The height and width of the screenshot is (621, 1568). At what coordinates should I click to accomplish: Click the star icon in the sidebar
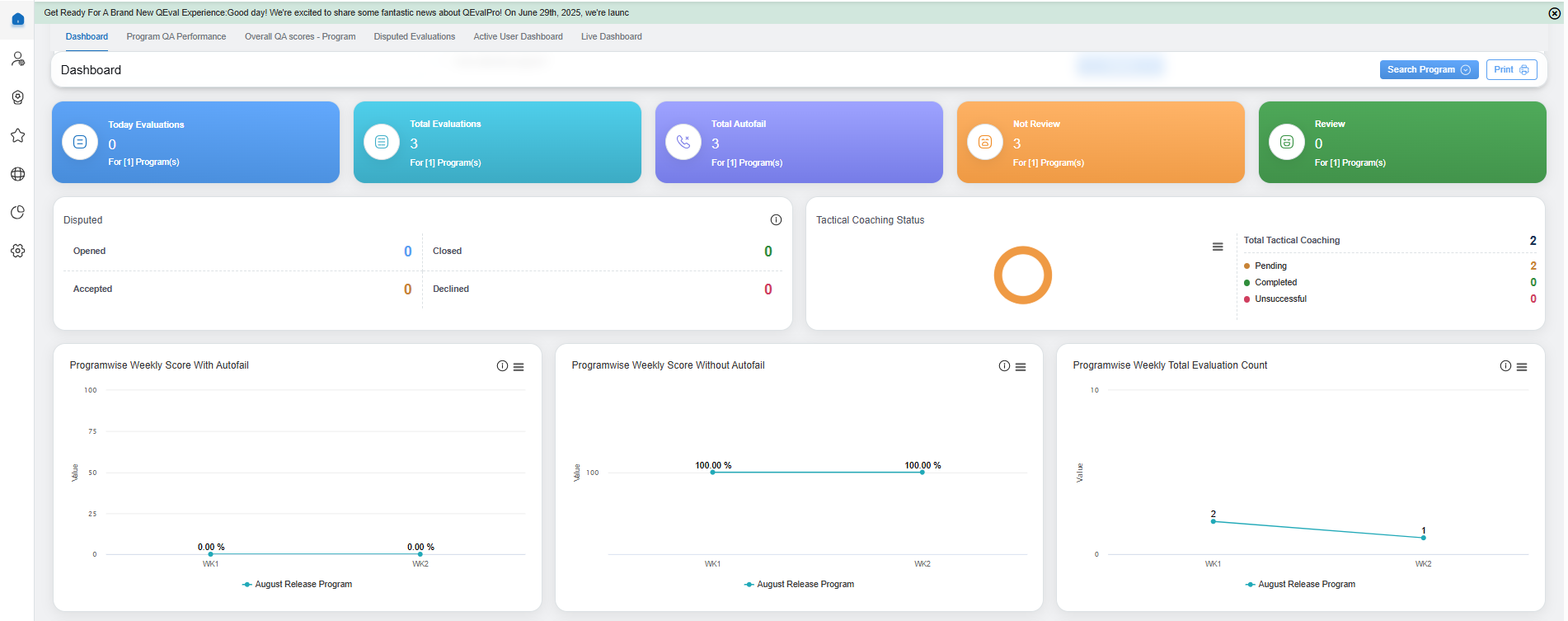pos(17,135)
